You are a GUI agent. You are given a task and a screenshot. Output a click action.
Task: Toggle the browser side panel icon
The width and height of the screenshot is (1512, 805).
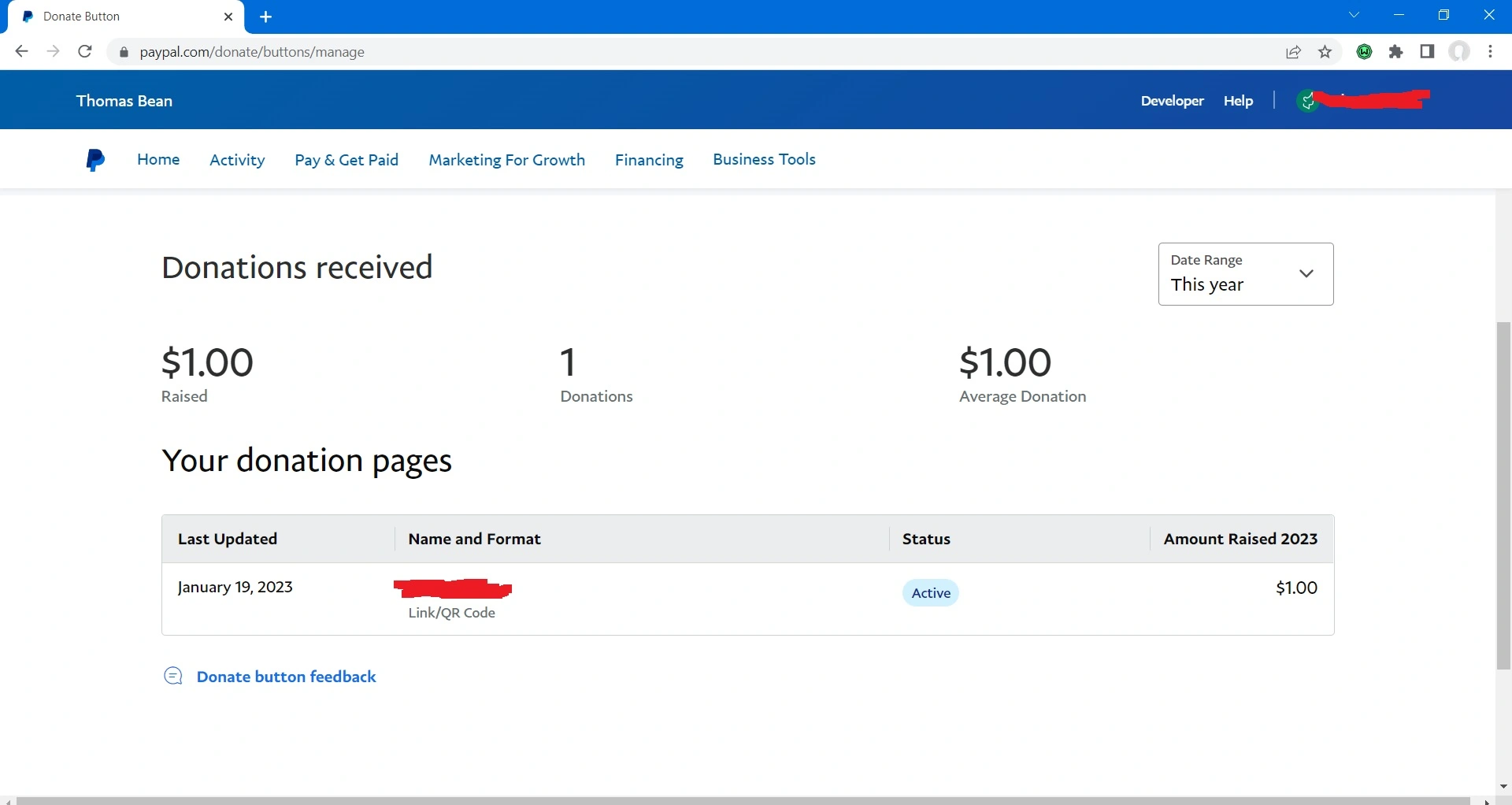coord(1427,52)
